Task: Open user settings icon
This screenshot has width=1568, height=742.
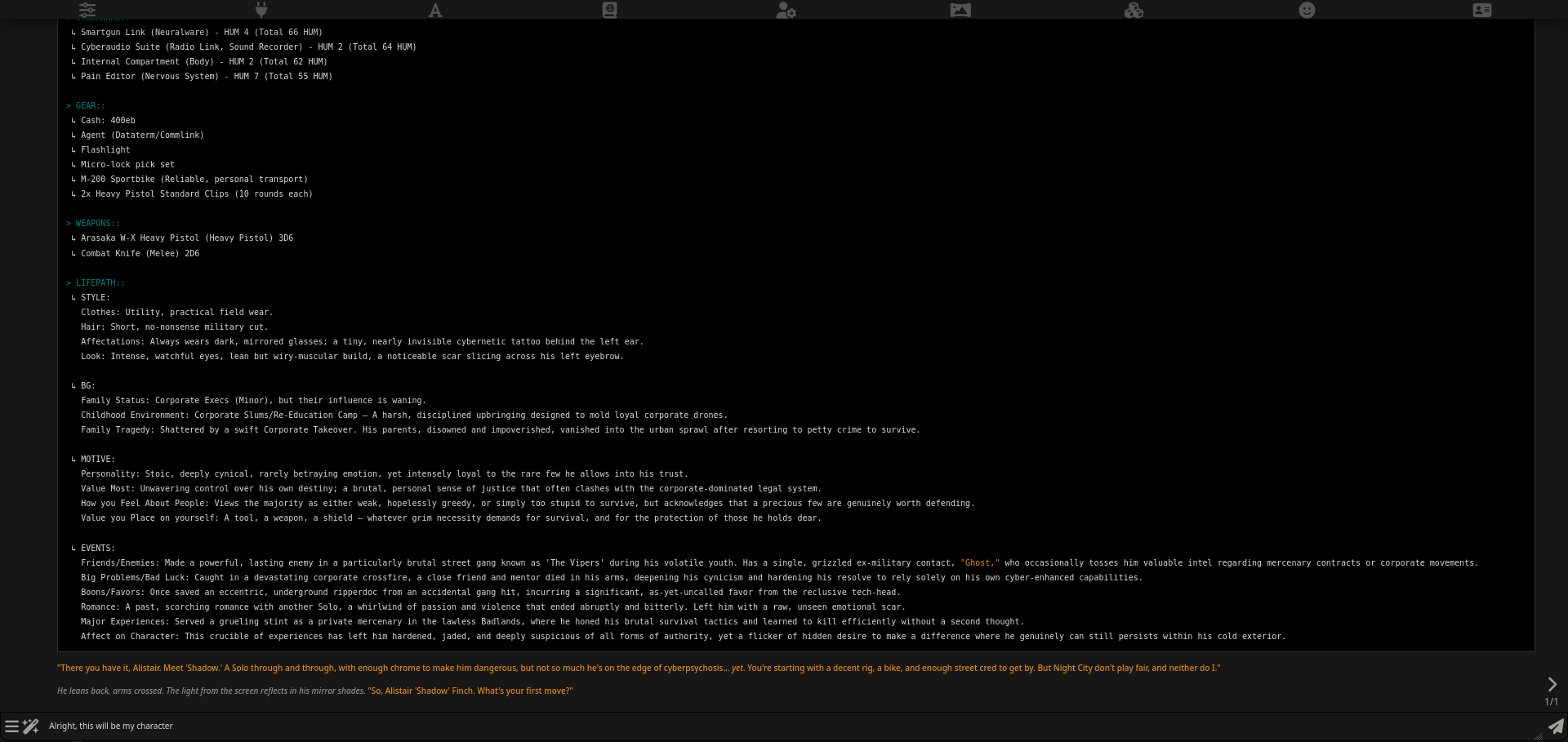Action: coord(786,10)
